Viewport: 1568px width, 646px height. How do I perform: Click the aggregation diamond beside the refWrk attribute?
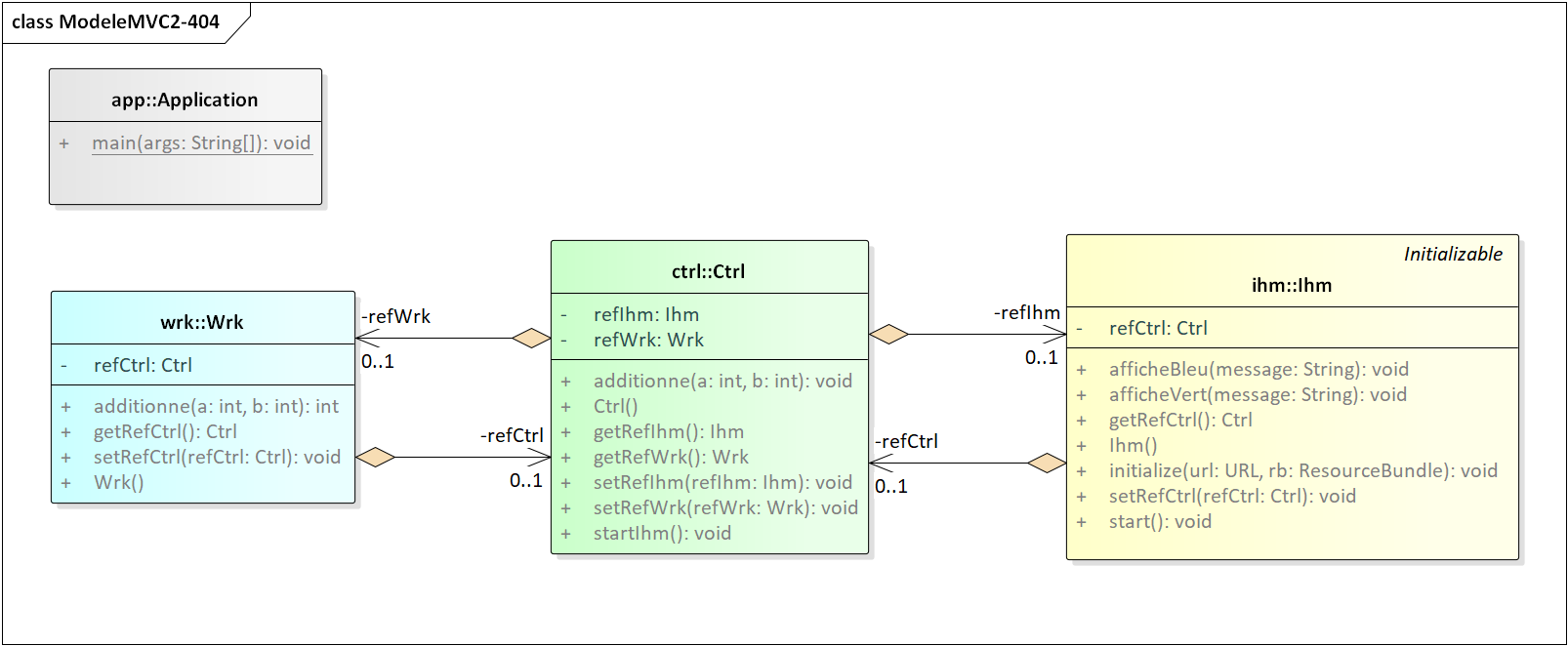tap(531, 339)
